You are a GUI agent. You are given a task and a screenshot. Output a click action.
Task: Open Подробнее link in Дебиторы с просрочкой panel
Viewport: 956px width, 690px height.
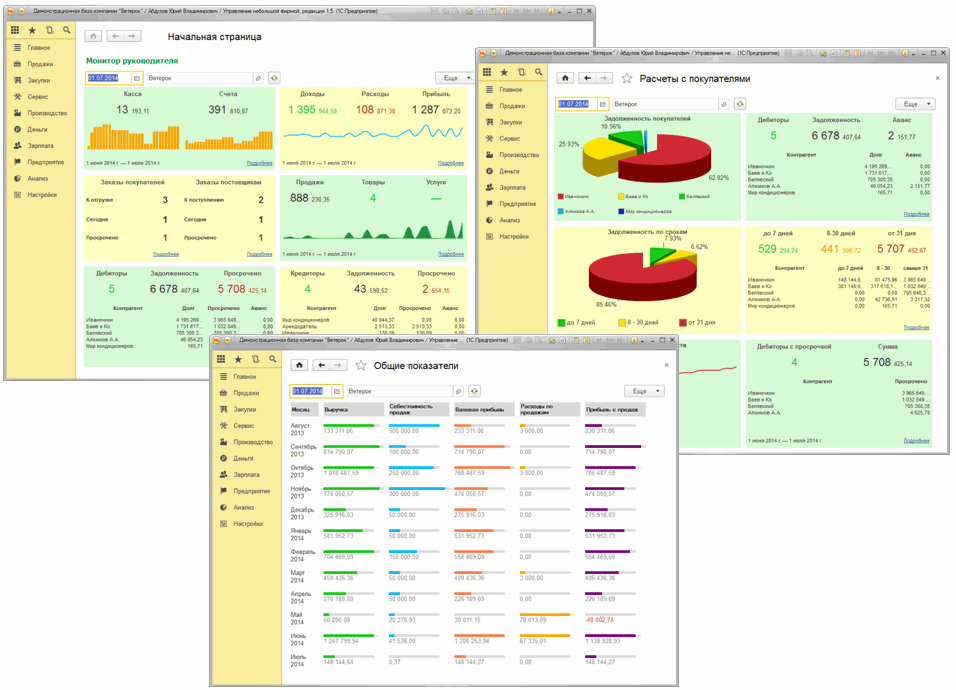point(916,441)
